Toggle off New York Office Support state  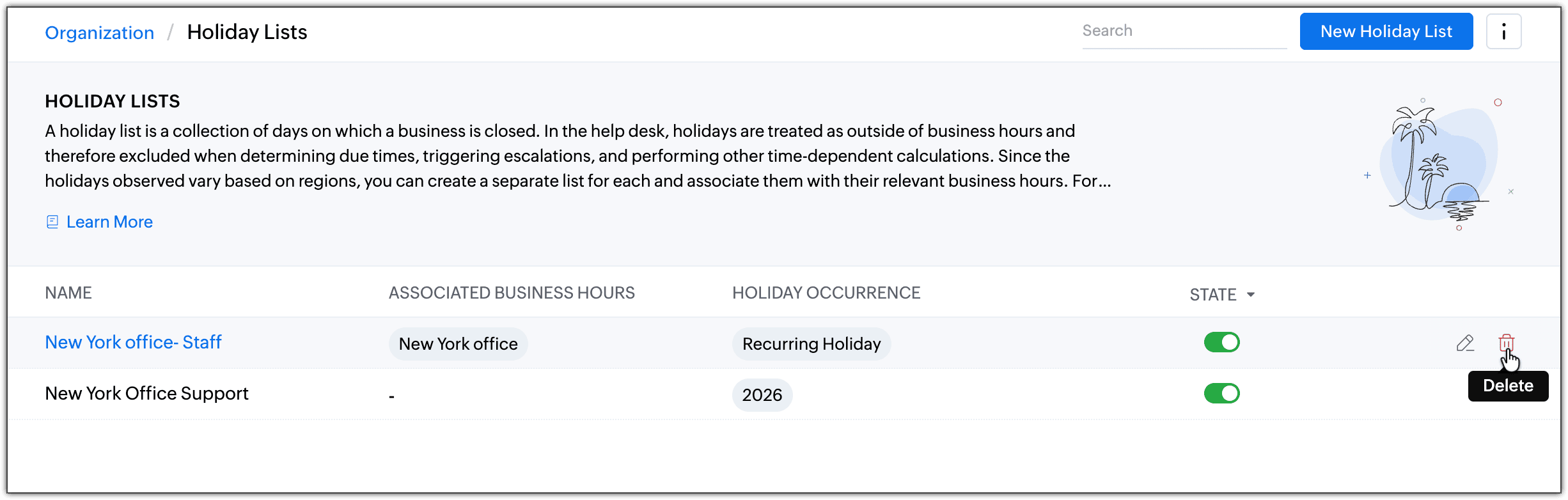(x=1221, y=393)
